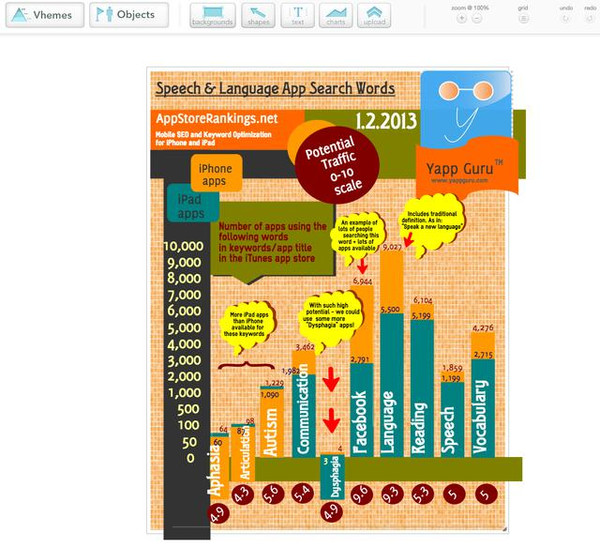Undo the last action

[566, 19]
